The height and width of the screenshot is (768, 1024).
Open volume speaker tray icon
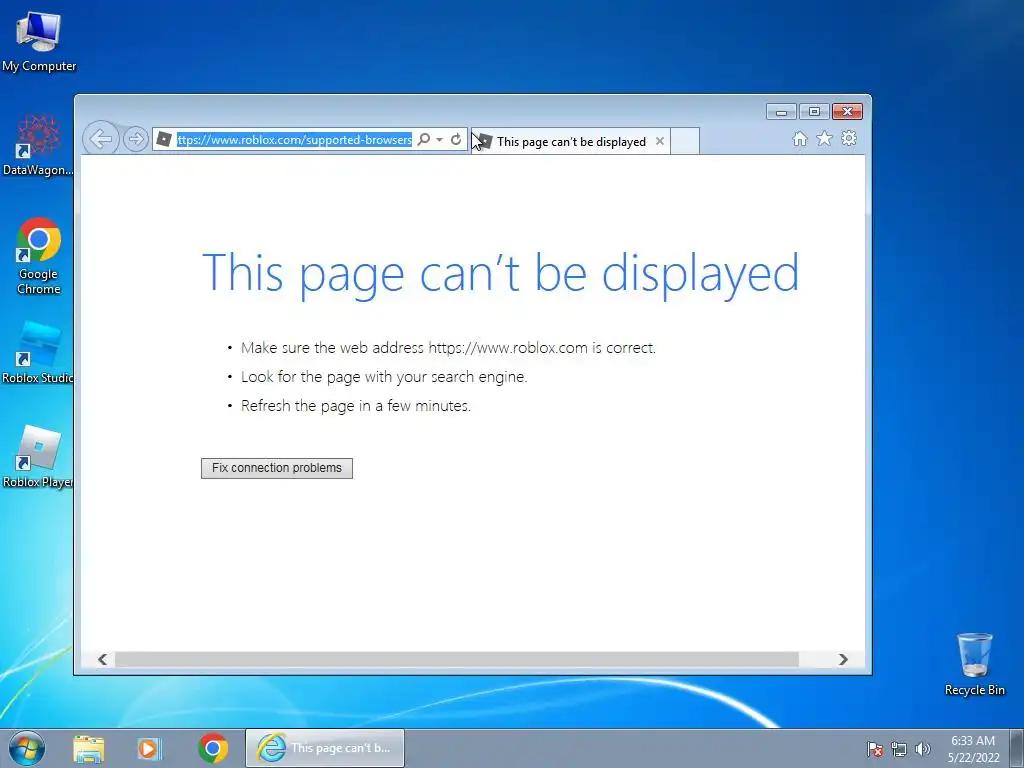point(923,749)
